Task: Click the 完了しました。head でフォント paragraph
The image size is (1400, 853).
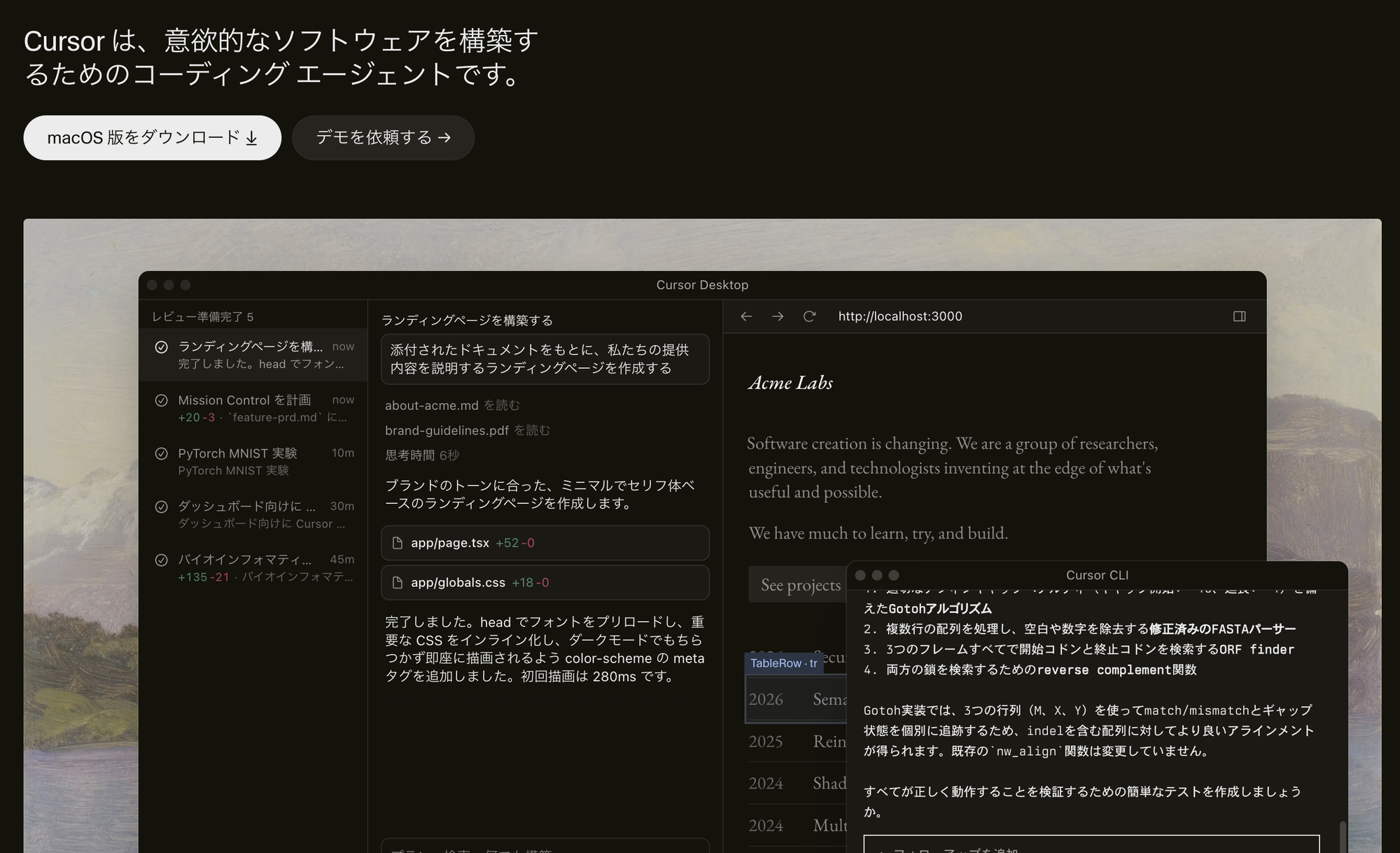Action: (545, 649)
